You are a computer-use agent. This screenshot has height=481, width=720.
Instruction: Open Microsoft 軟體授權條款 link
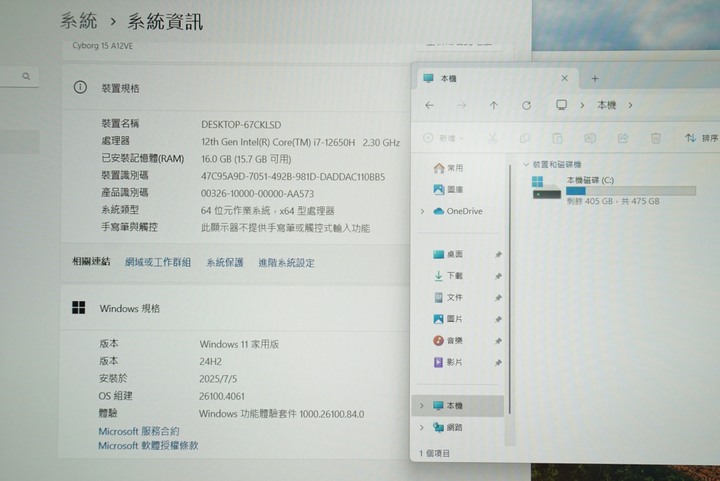(x=148, y=445)
